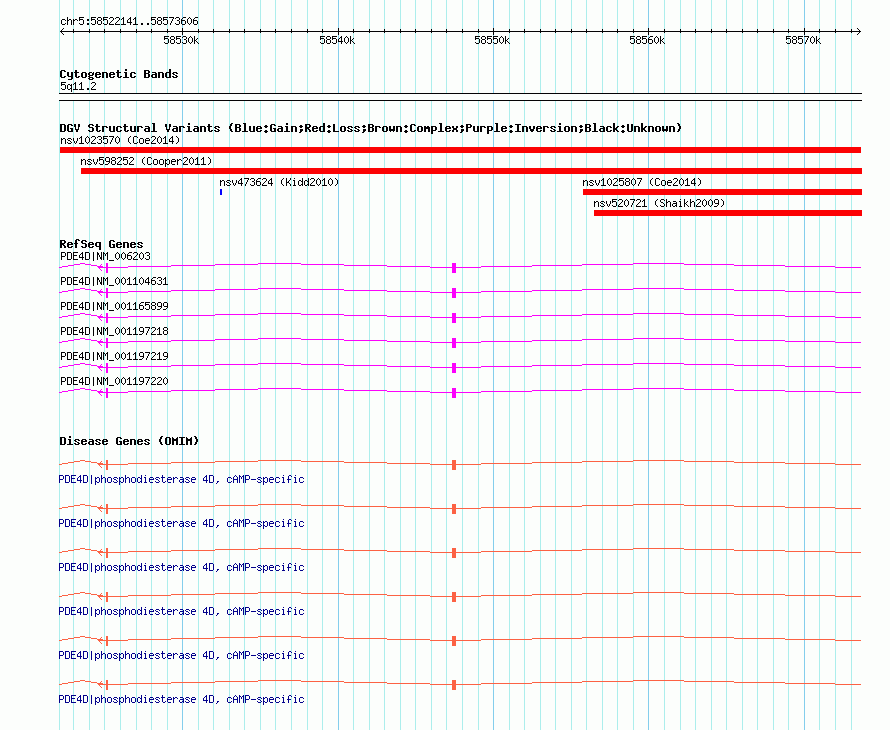Click the orange exon block of the topmost OMIM gene
Viewport: 890px width, 730px height.
click(x=454, y=465)
